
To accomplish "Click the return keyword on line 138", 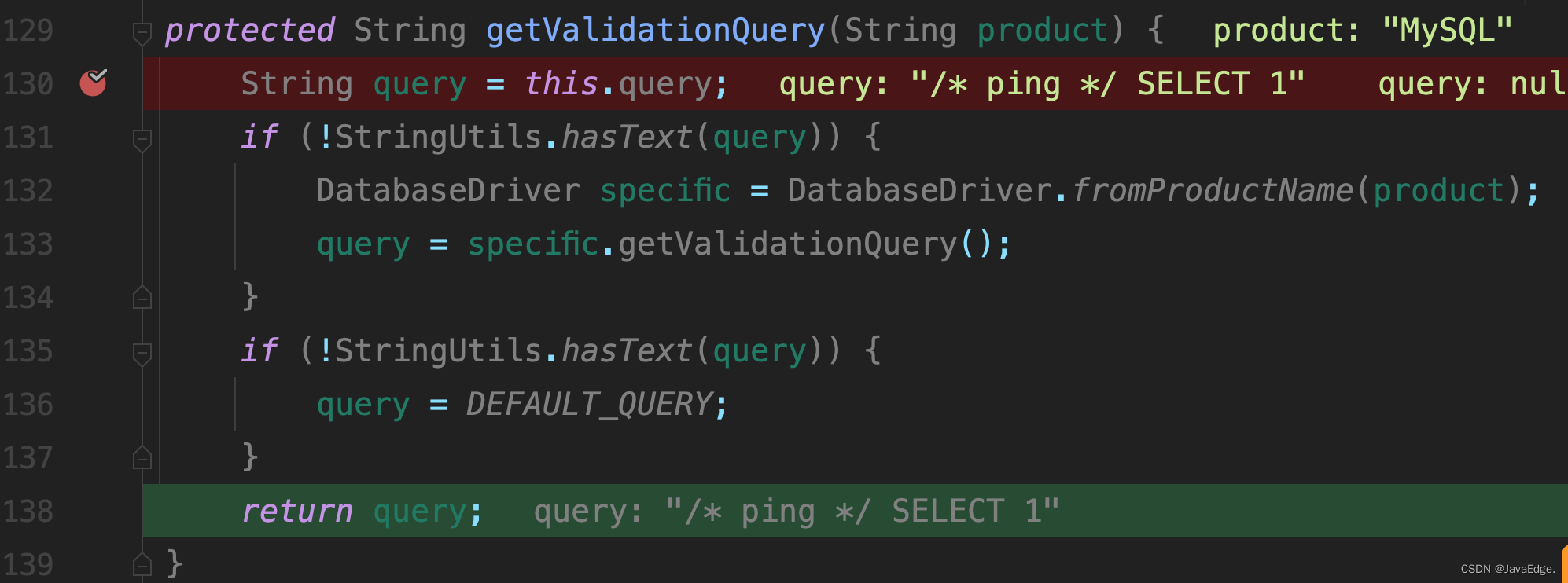I will tap(297, 511).
